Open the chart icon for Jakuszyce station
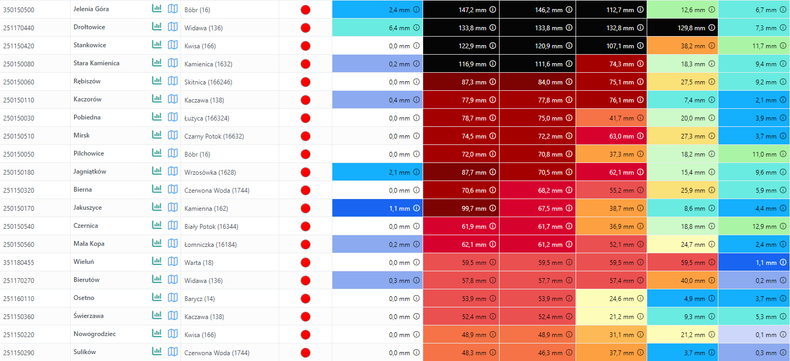The width and height of the screenshot is (790, 361). (157, 208)
